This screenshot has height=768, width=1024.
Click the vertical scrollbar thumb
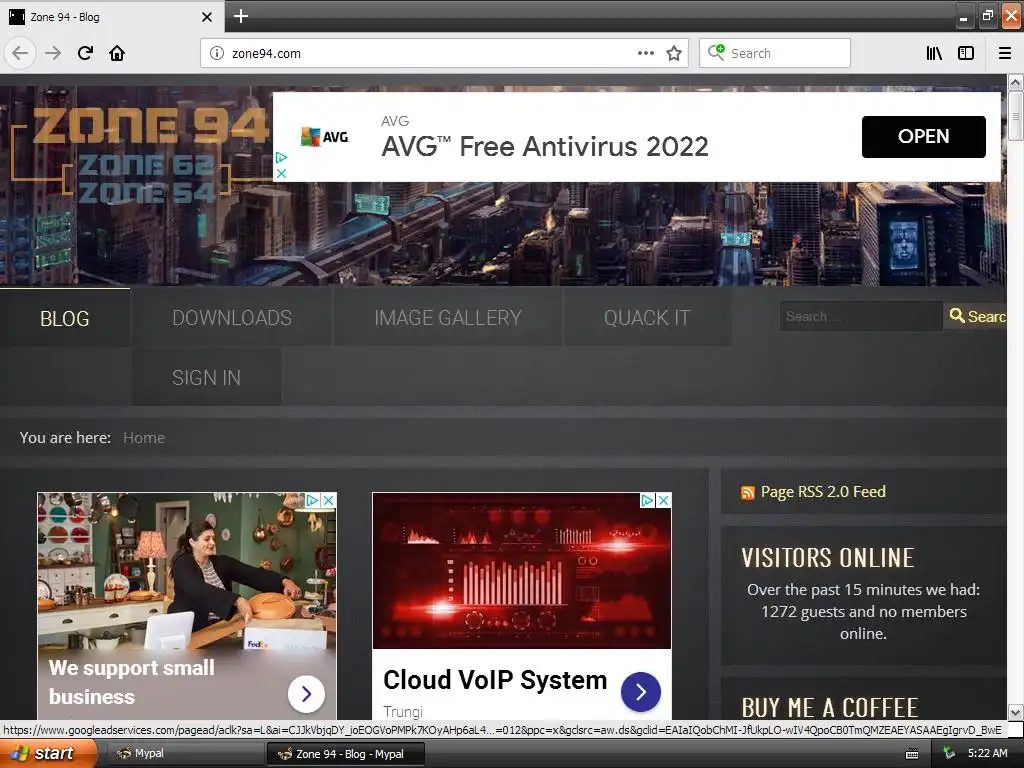(1015, 116)
